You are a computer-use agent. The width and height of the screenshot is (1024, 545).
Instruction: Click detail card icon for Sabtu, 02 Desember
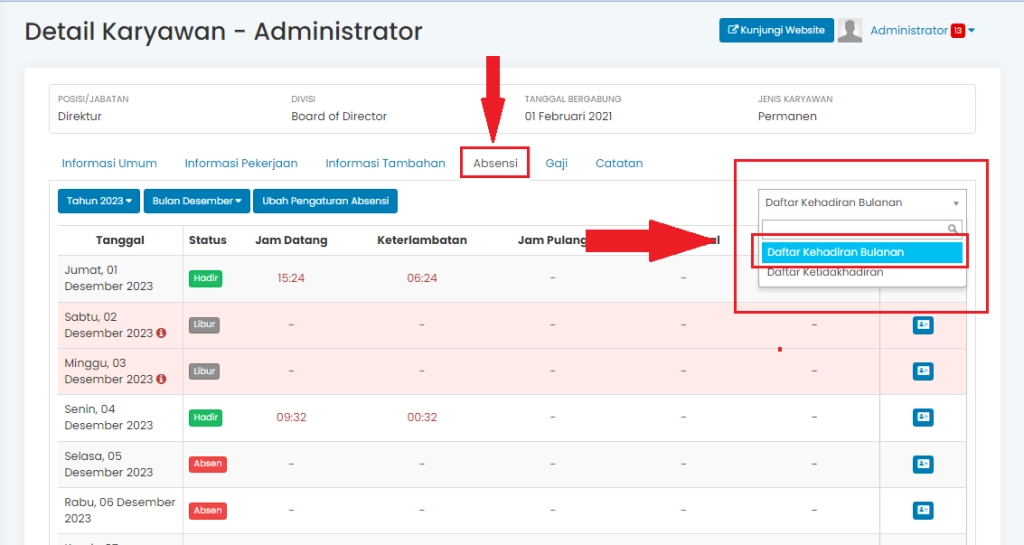coord(922,325)
